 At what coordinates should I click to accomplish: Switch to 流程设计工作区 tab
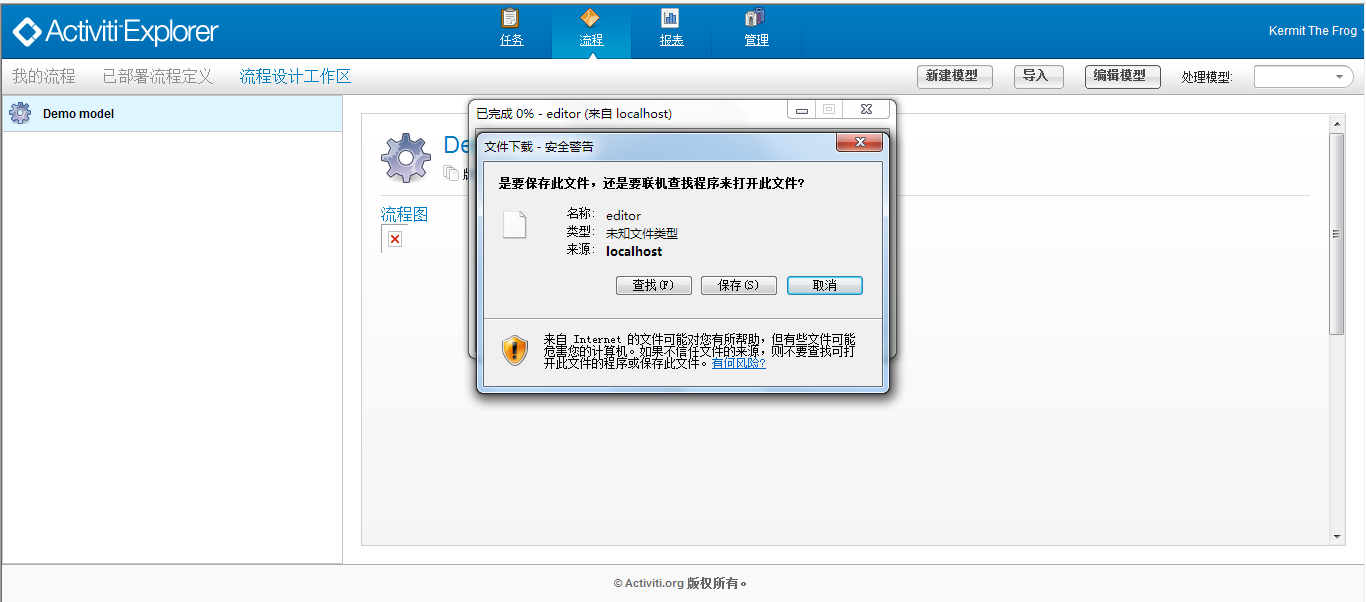point(295,76)
